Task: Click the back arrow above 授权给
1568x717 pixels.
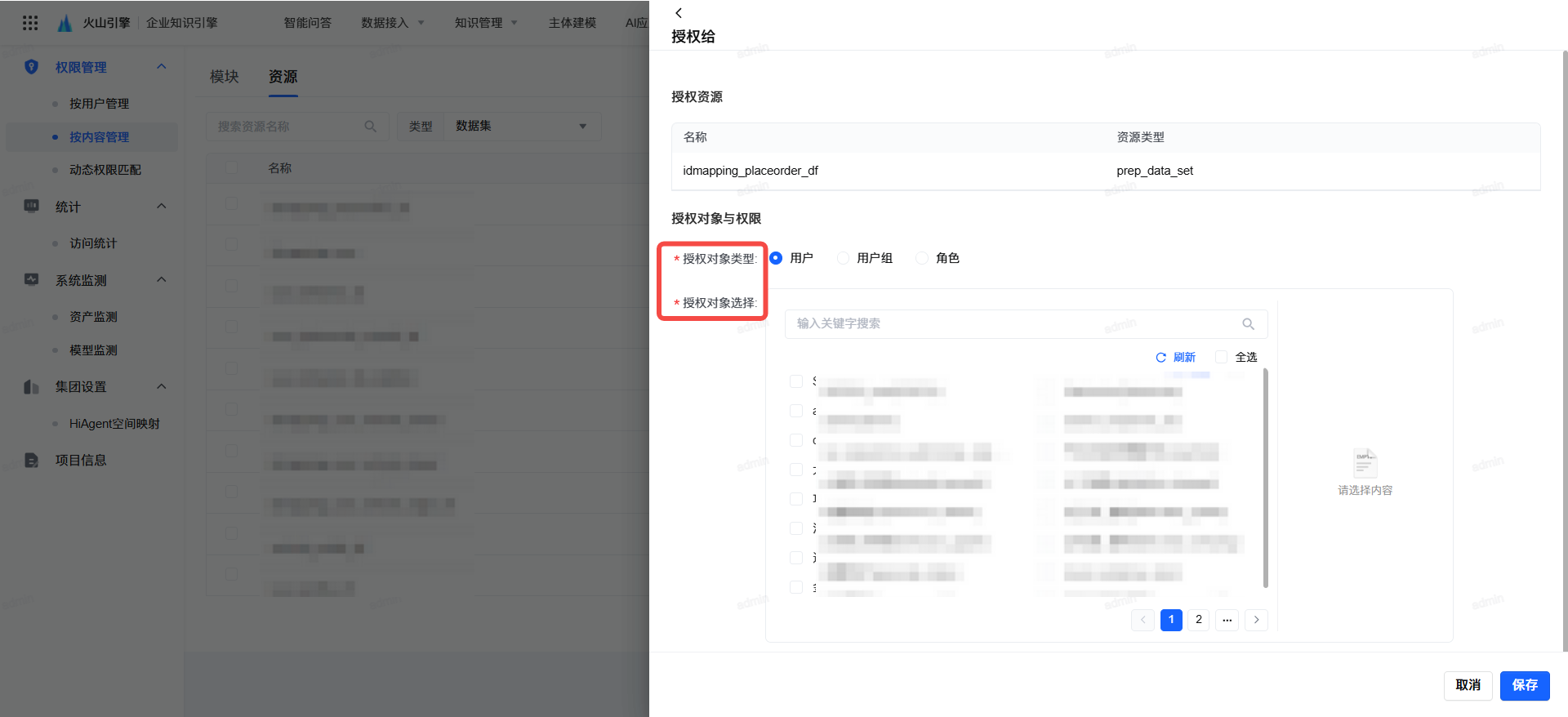Action: click(679, 13)
